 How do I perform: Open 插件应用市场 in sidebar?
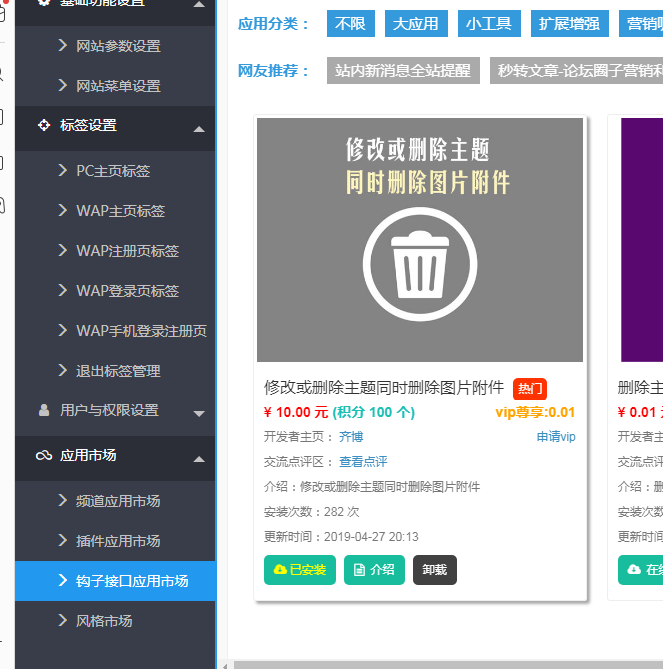point(118,541)
